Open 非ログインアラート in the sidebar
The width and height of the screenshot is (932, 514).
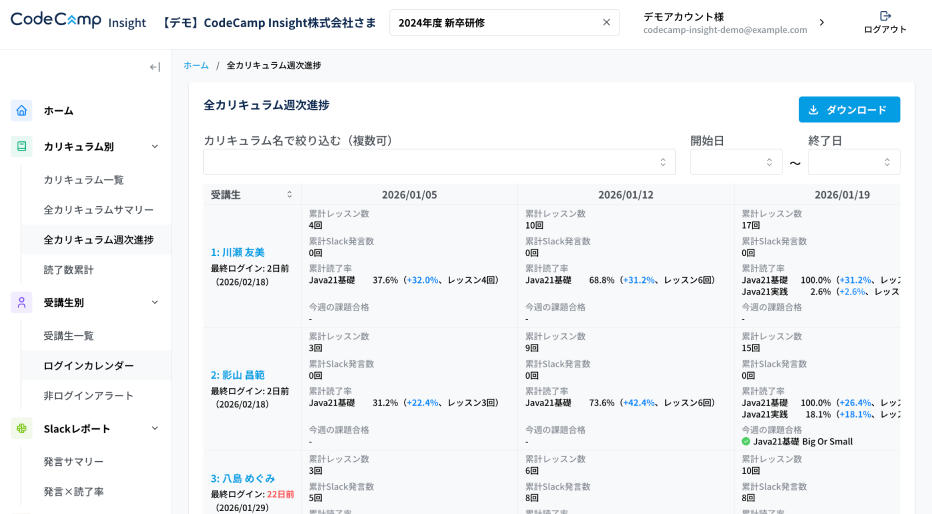[89, 395]
